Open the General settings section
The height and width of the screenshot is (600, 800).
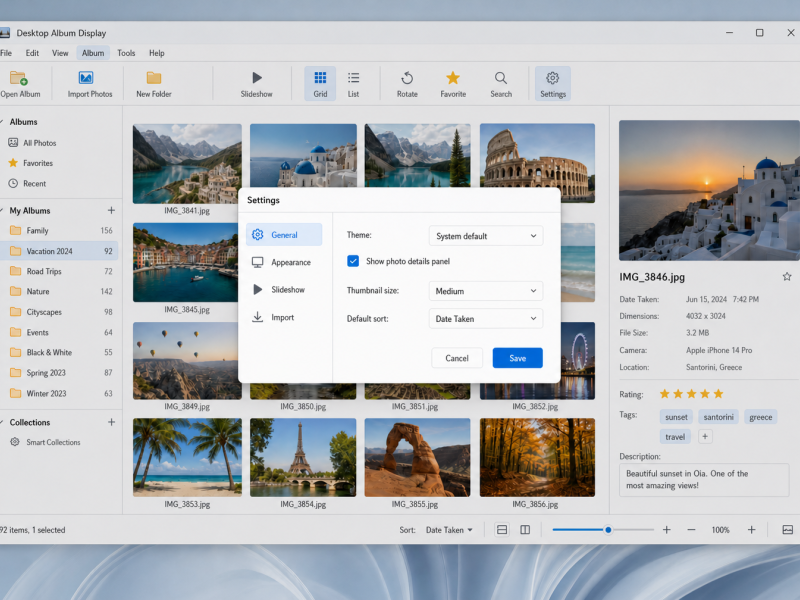284,235
